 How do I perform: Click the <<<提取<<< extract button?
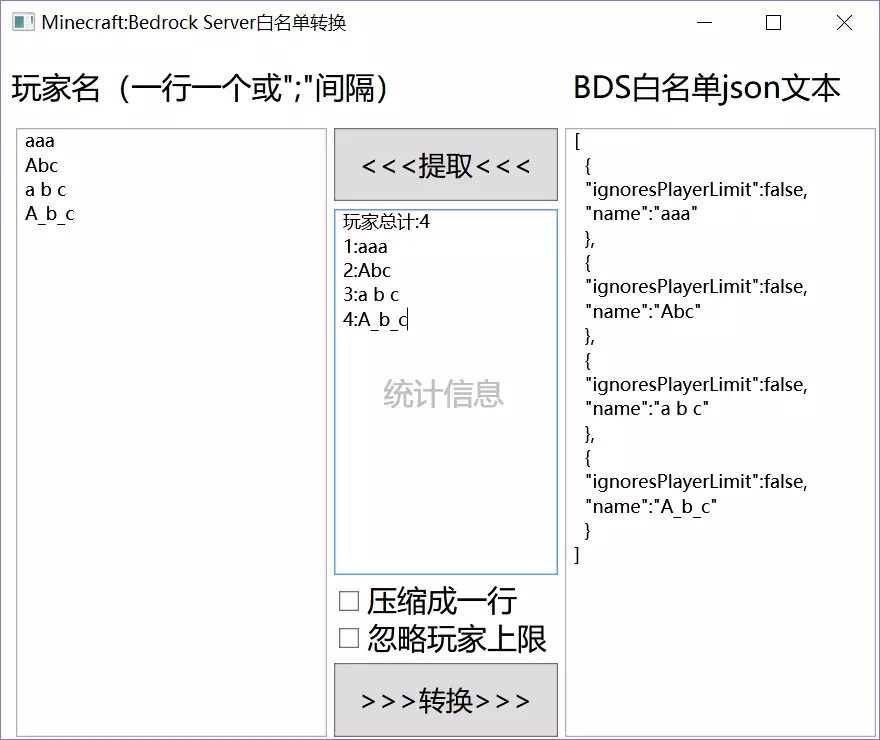click(x=446, y=164)
